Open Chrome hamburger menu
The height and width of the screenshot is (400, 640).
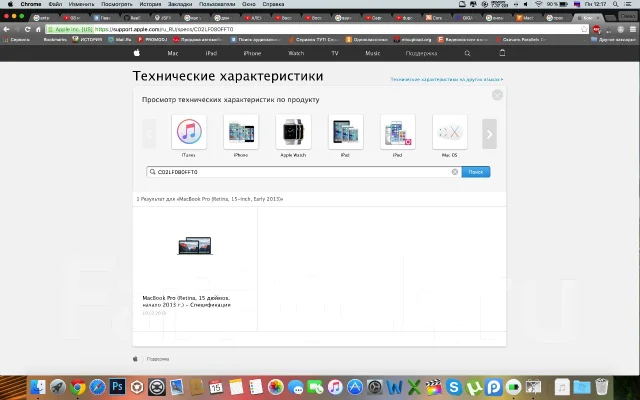633,29
